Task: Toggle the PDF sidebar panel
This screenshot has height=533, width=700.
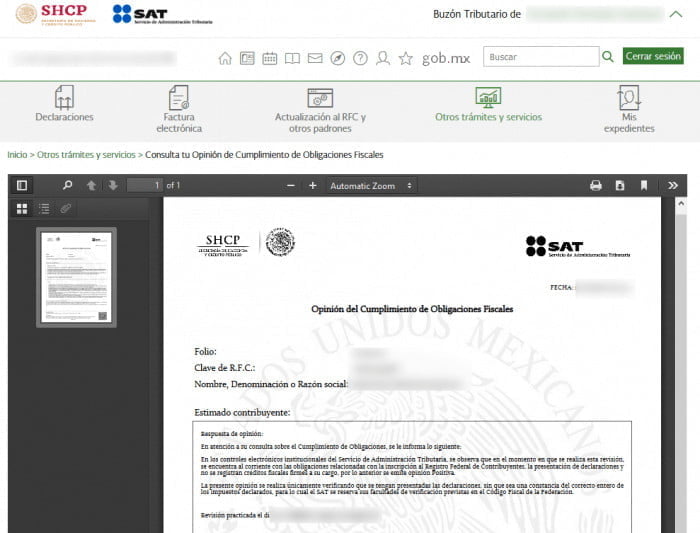Action: [x=22, y=185]
